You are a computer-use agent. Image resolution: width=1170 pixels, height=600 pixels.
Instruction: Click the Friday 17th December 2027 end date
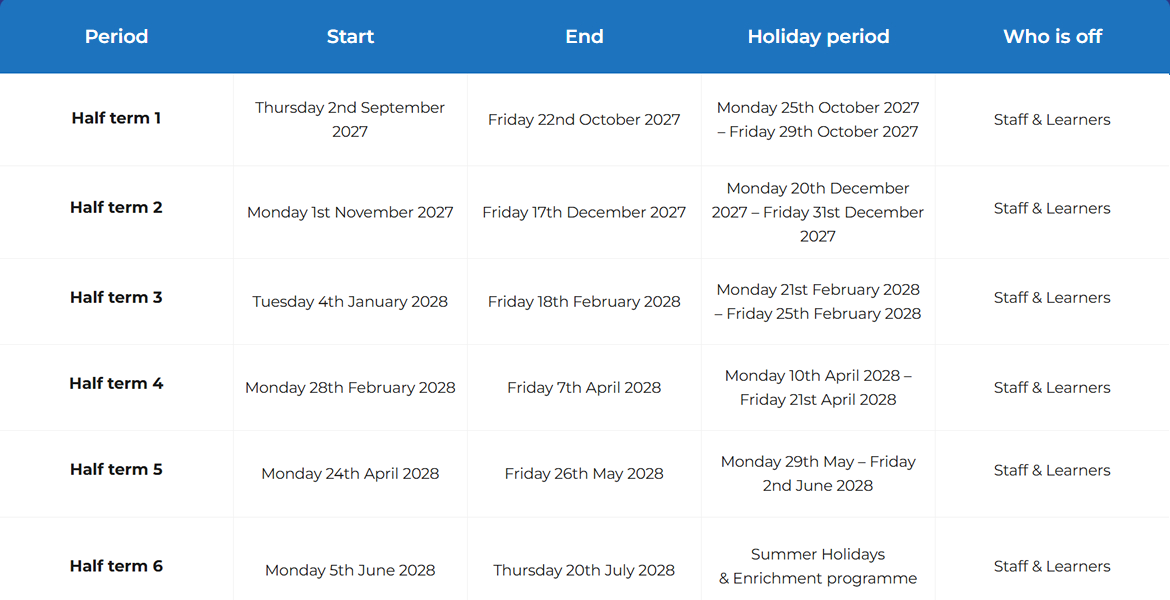(x=584, y=212)
